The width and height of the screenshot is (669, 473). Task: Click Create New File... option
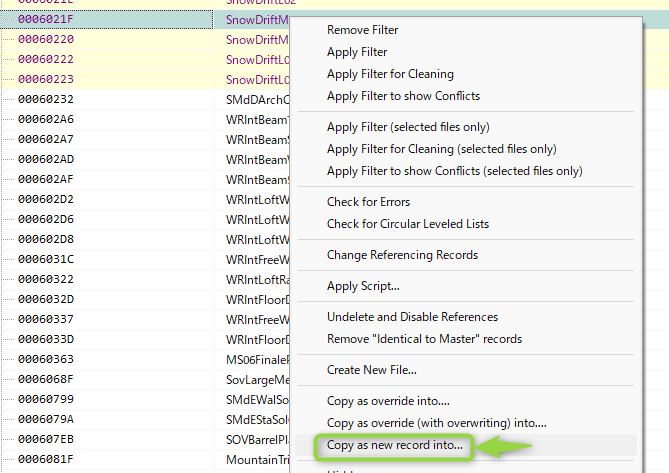372,370
